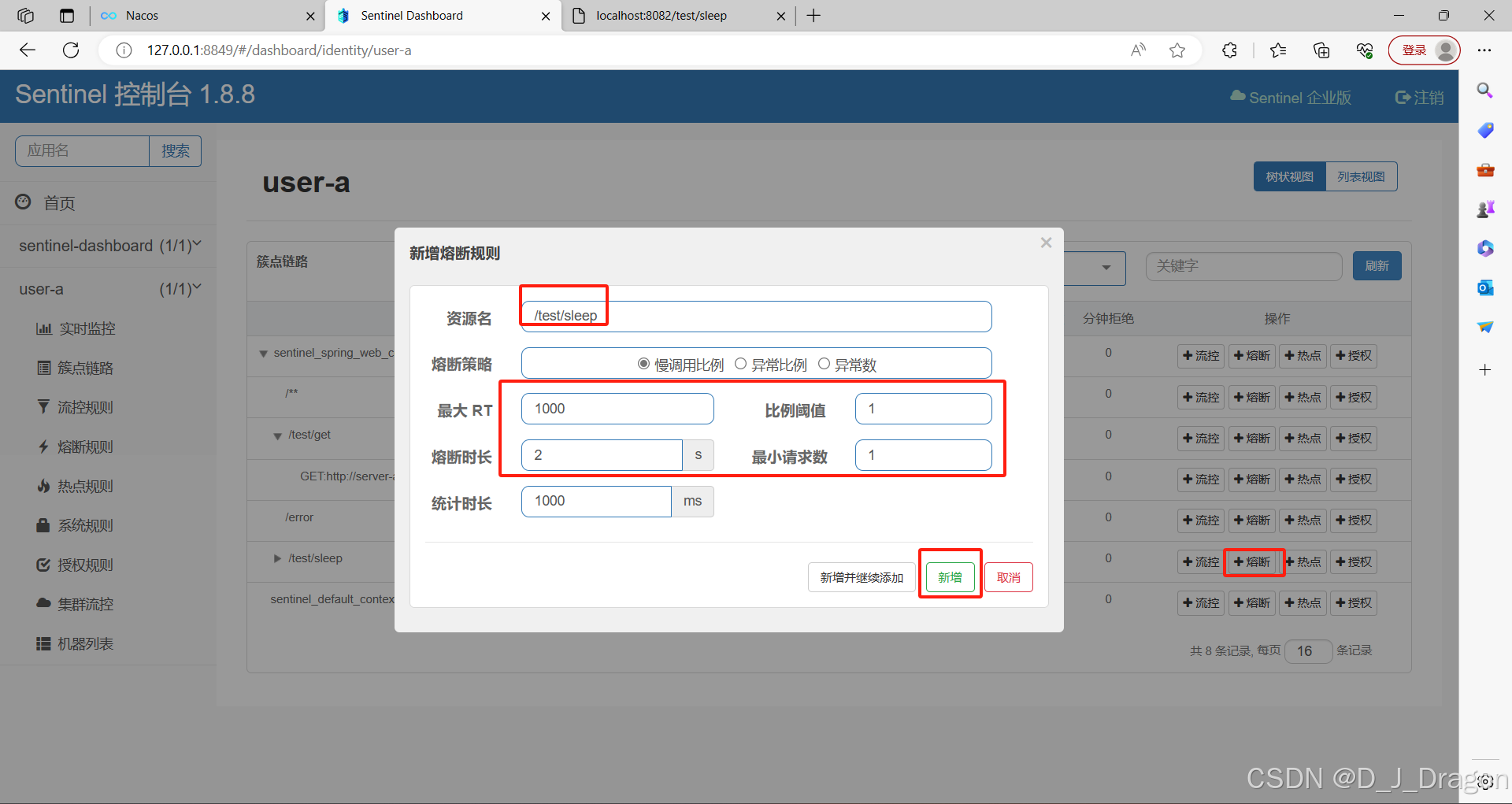Open 簇点链路 in the sidebar
The image size is (1512, 804).
76,368
